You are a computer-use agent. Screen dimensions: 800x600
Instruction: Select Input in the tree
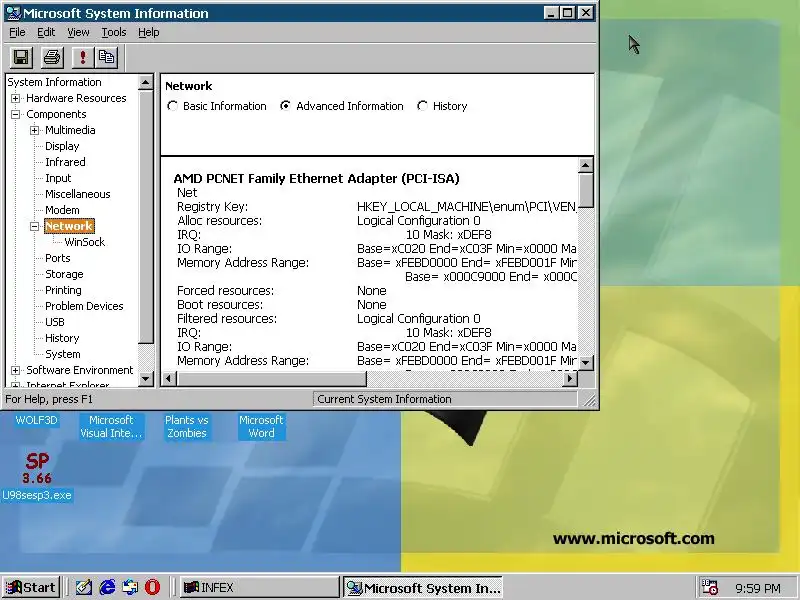coord(58,178)
